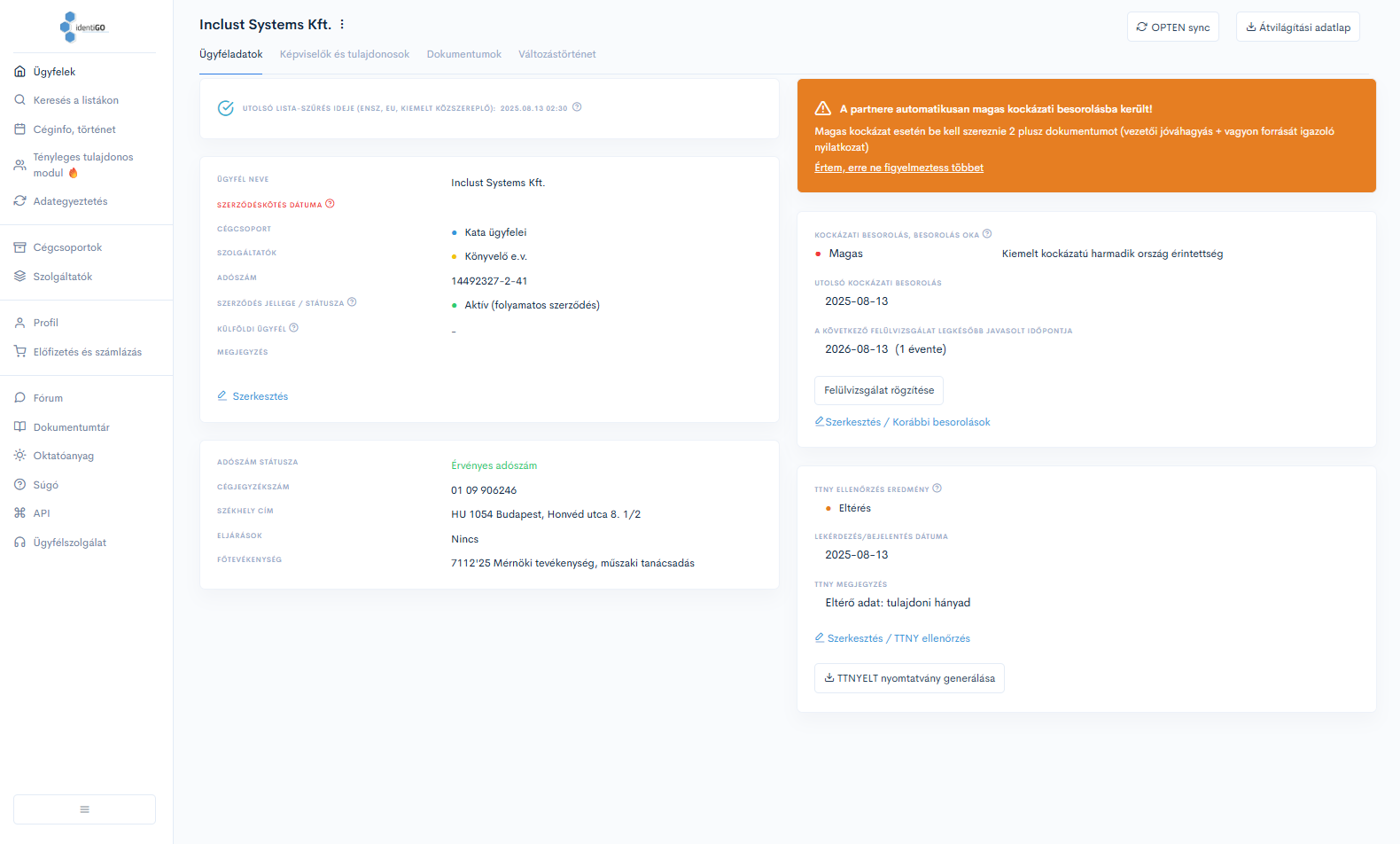Generate the TTNYELT nyomtatvány
The width and height of the screenshot is (1400, 844).
pyautogui.click(x=909, y=678)
